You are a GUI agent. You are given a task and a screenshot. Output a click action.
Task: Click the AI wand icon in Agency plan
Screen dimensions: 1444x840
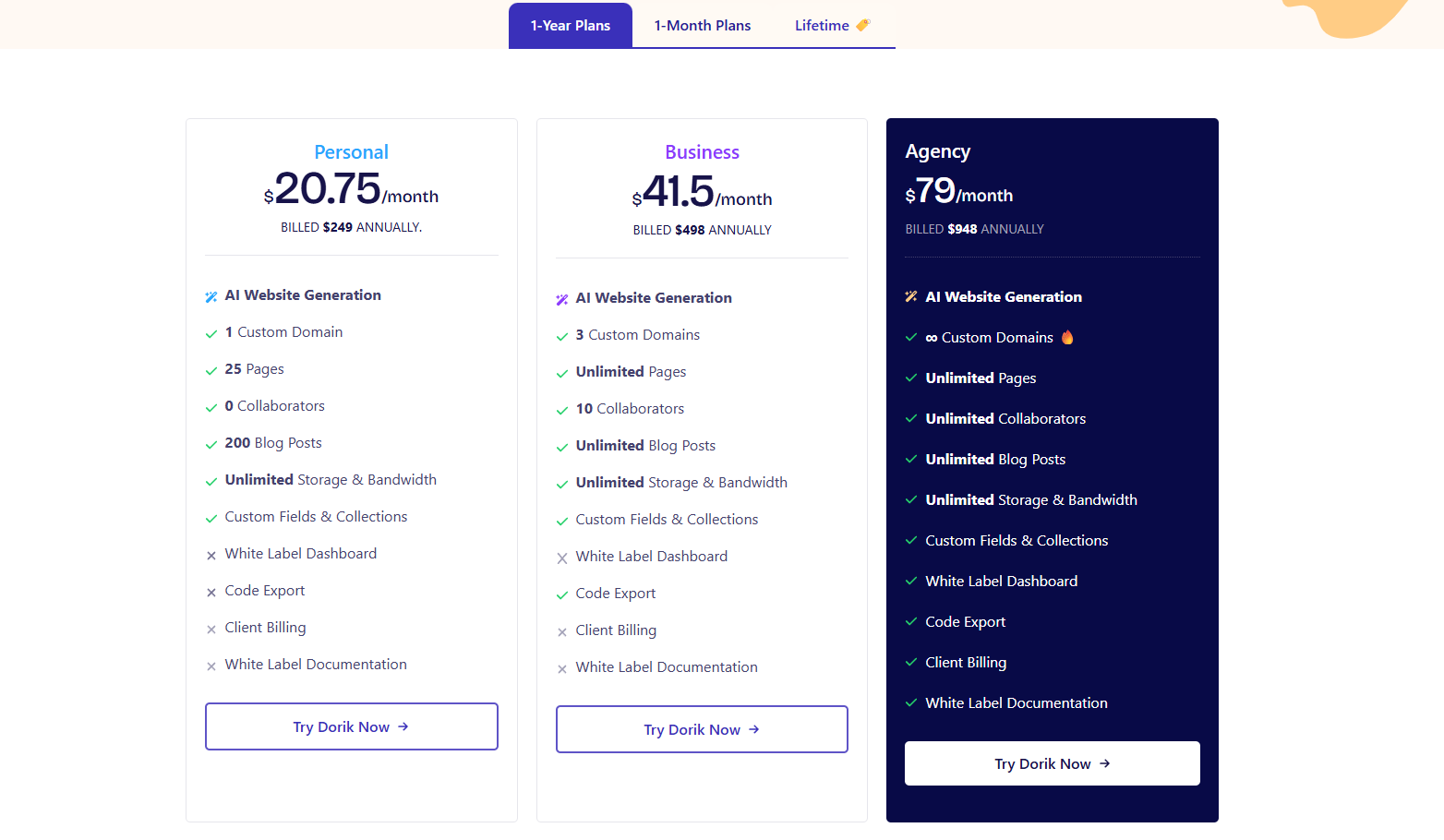pos(911,296)
